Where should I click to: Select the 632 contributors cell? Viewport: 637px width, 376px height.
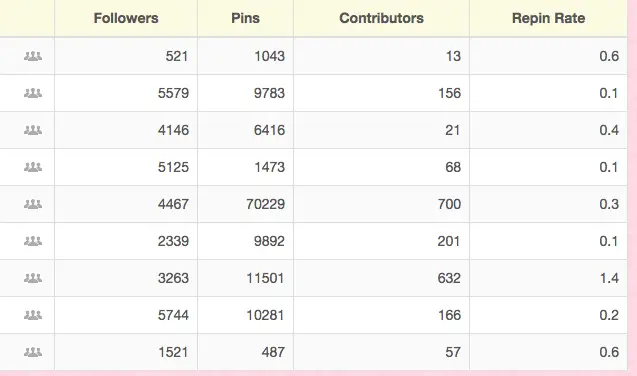[381, 278]
